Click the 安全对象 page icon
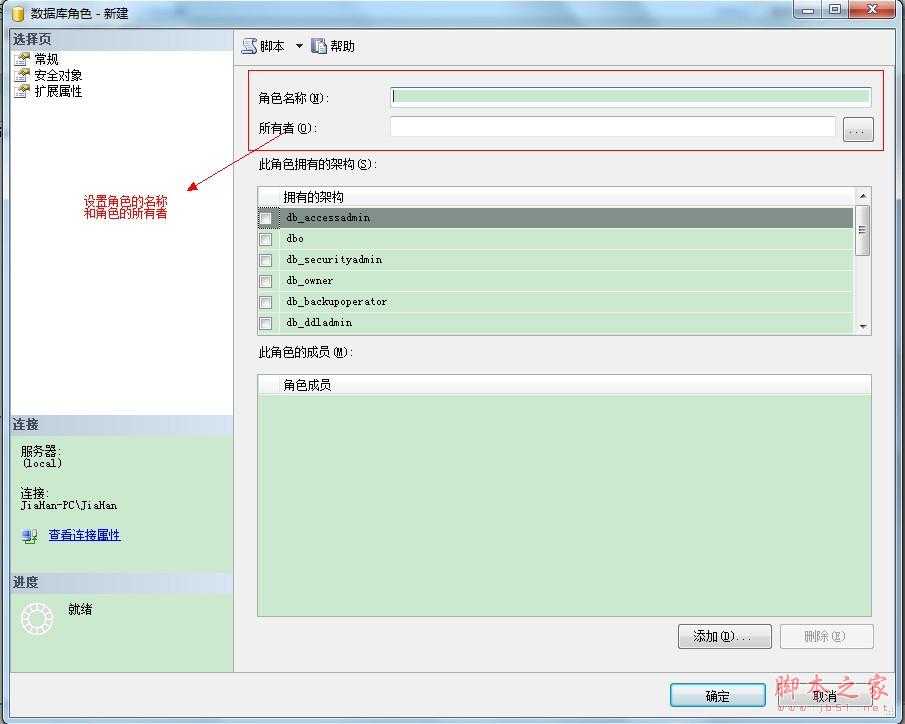 click(x=22, y=75)
